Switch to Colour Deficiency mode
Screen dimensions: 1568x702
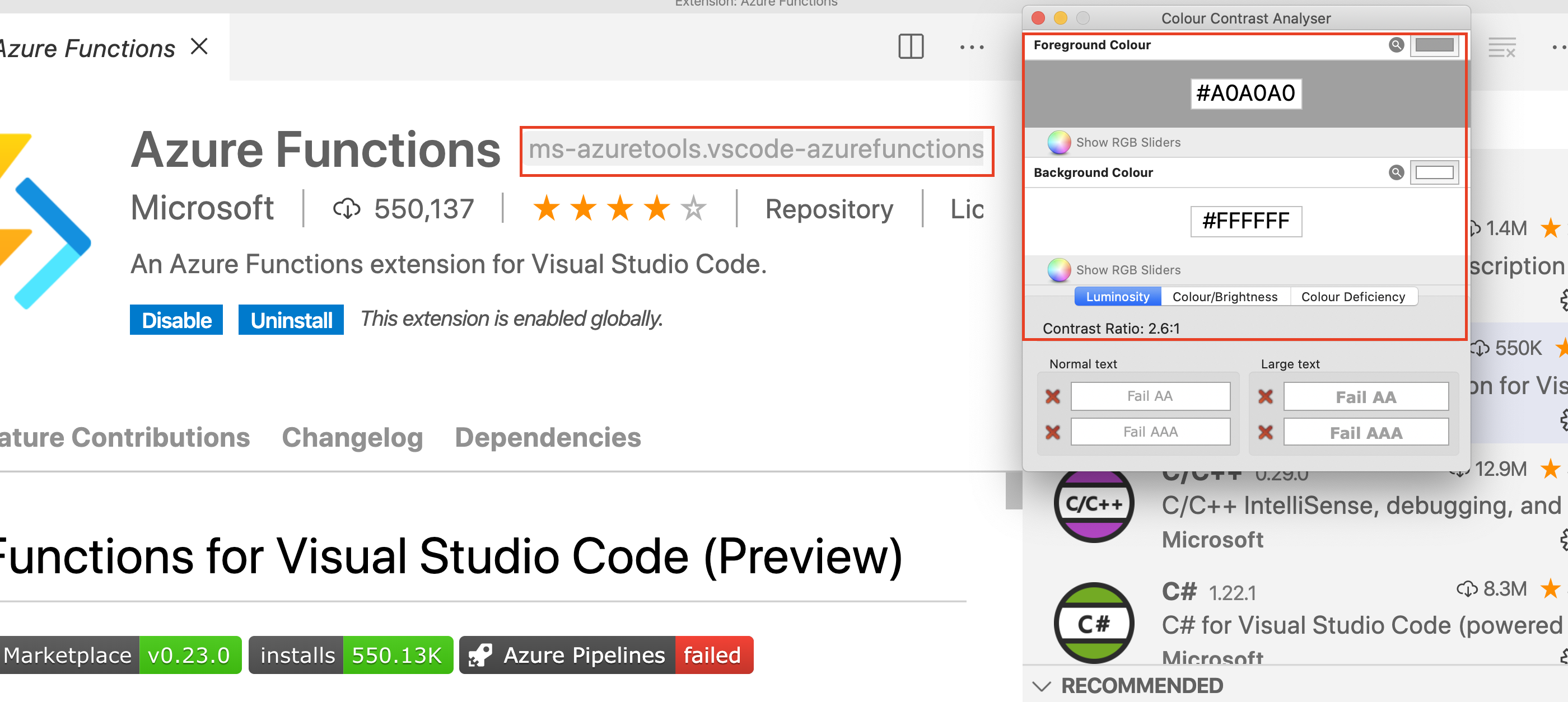pos(1352,297)
